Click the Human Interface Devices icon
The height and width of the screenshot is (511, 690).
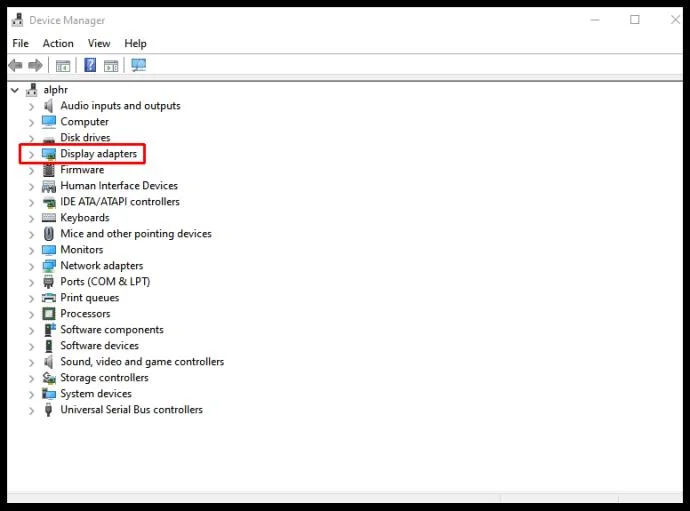49,186
